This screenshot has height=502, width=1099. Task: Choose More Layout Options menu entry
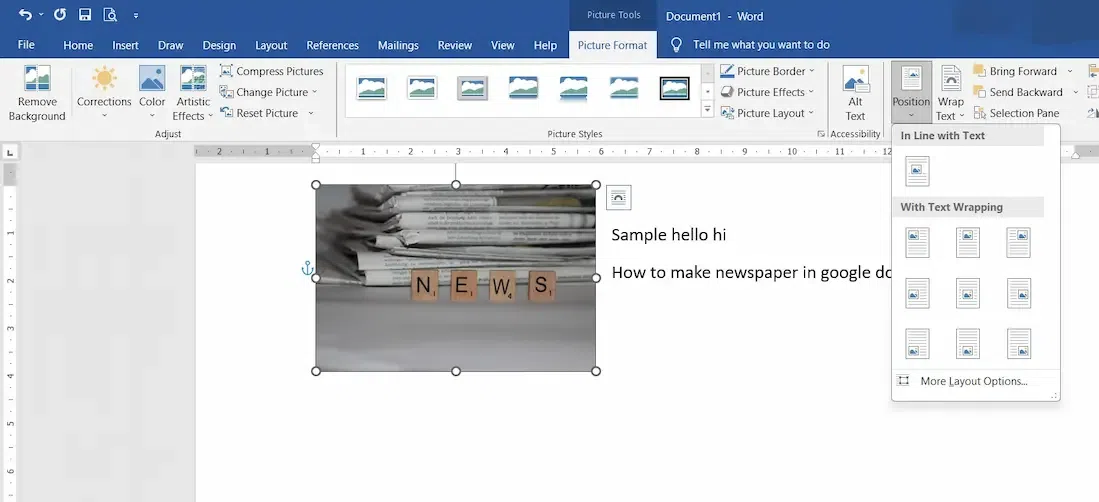(973, 381)
